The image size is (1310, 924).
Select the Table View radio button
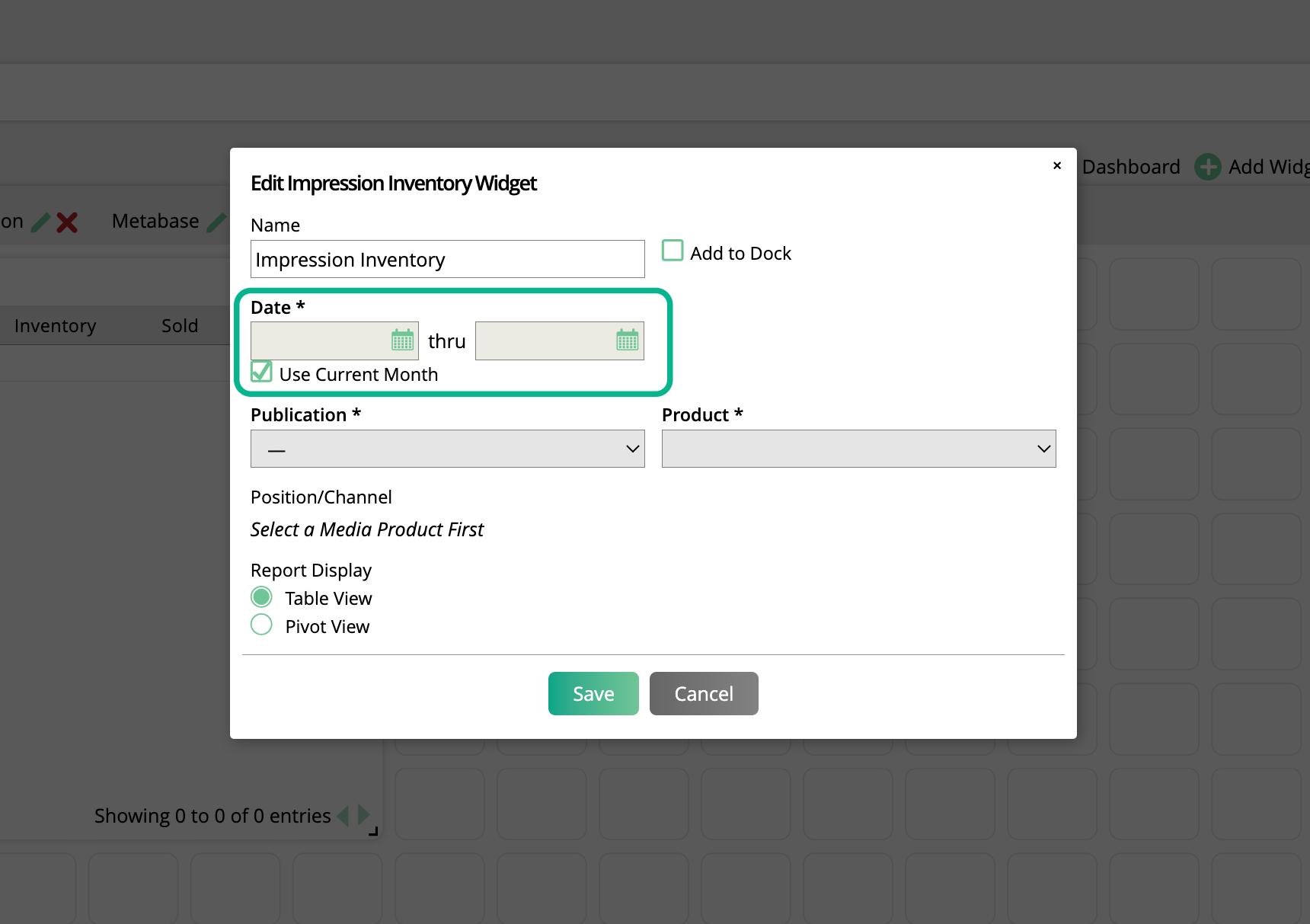click(x=261, y=596)
